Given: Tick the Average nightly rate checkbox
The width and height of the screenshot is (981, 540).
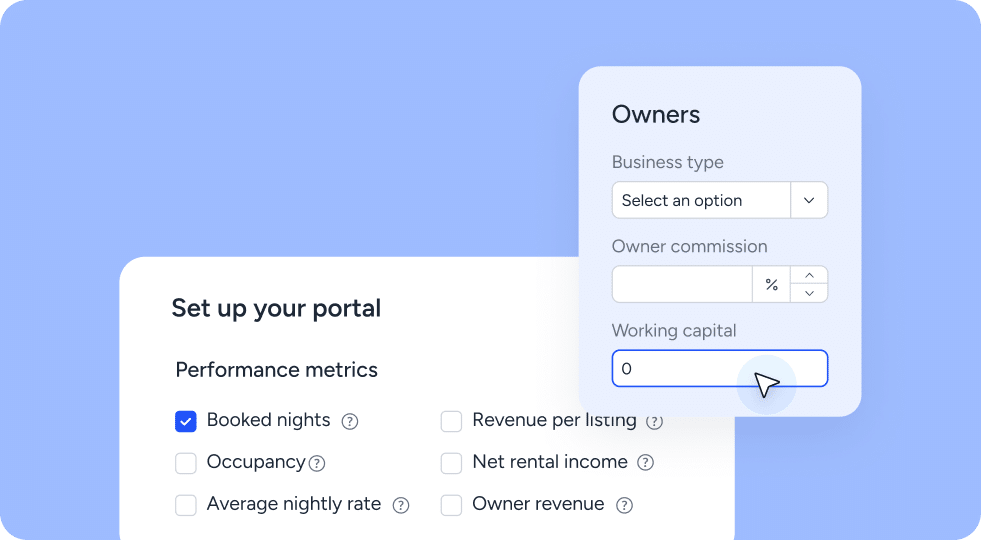Looking at the screenshot, I should tap(186, 505).
